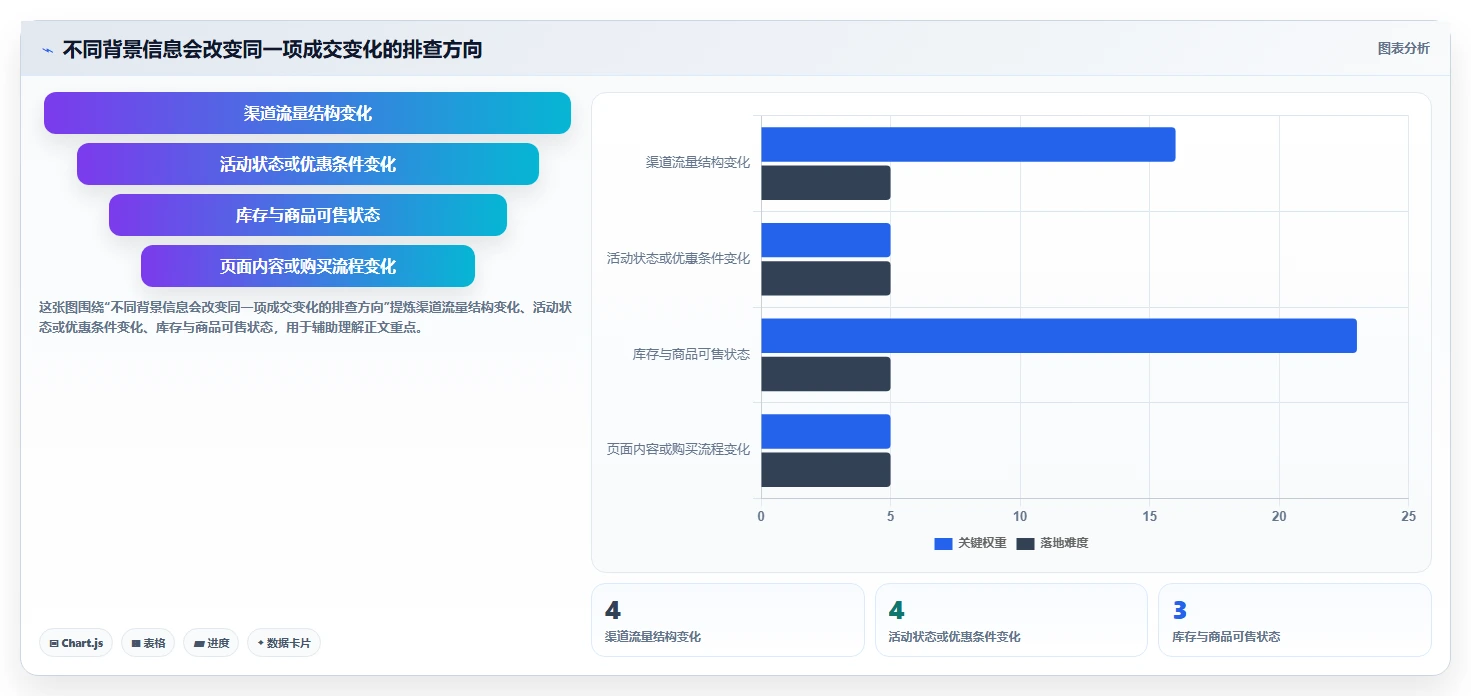1471x696 pixels.
Task: Click the dark bar for 库存与商品可售状态
Action: click(826, 374)
